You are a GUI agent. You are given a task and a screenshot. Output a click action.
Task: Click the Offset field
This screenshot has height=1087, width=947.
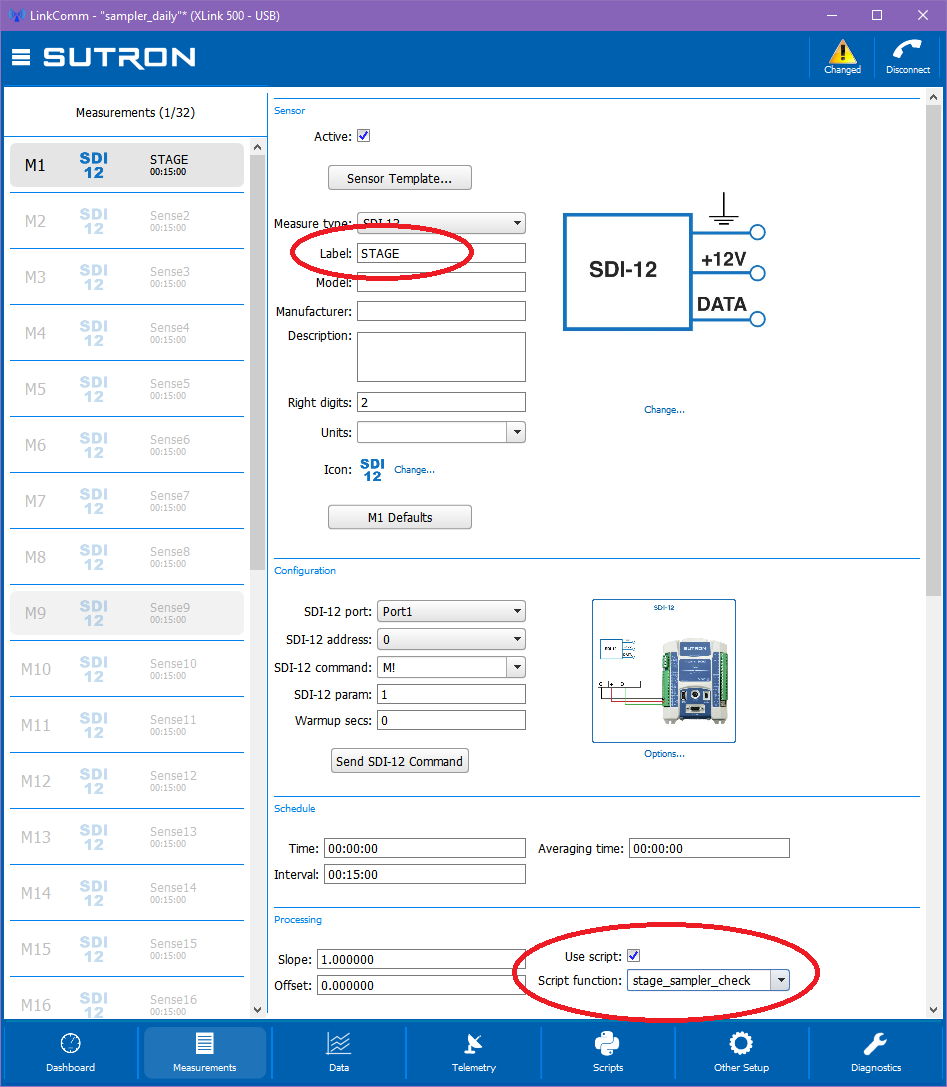pyautogui.click(x=421, y=985)
